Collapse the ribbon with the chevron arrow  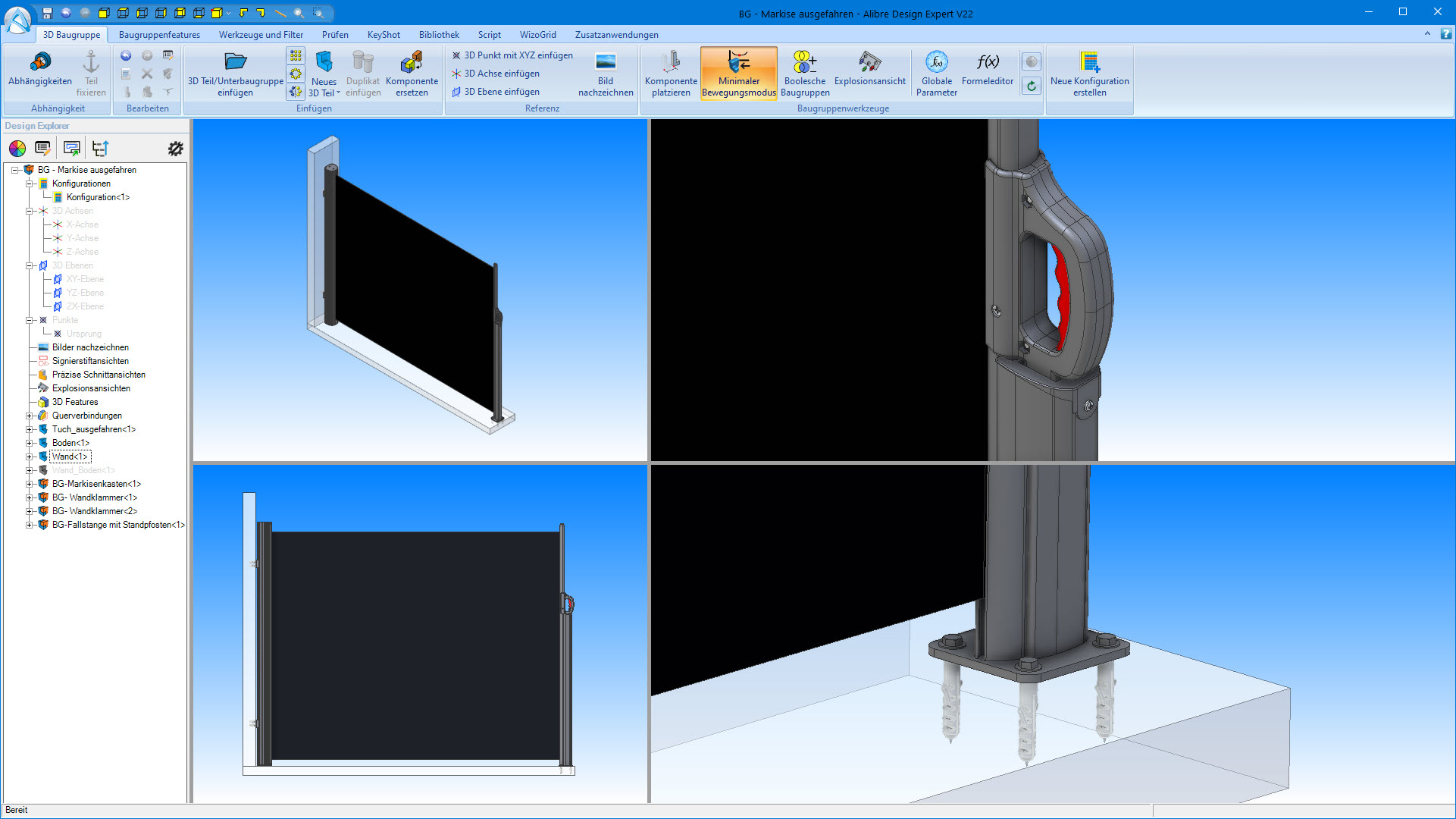point(1427,34)
